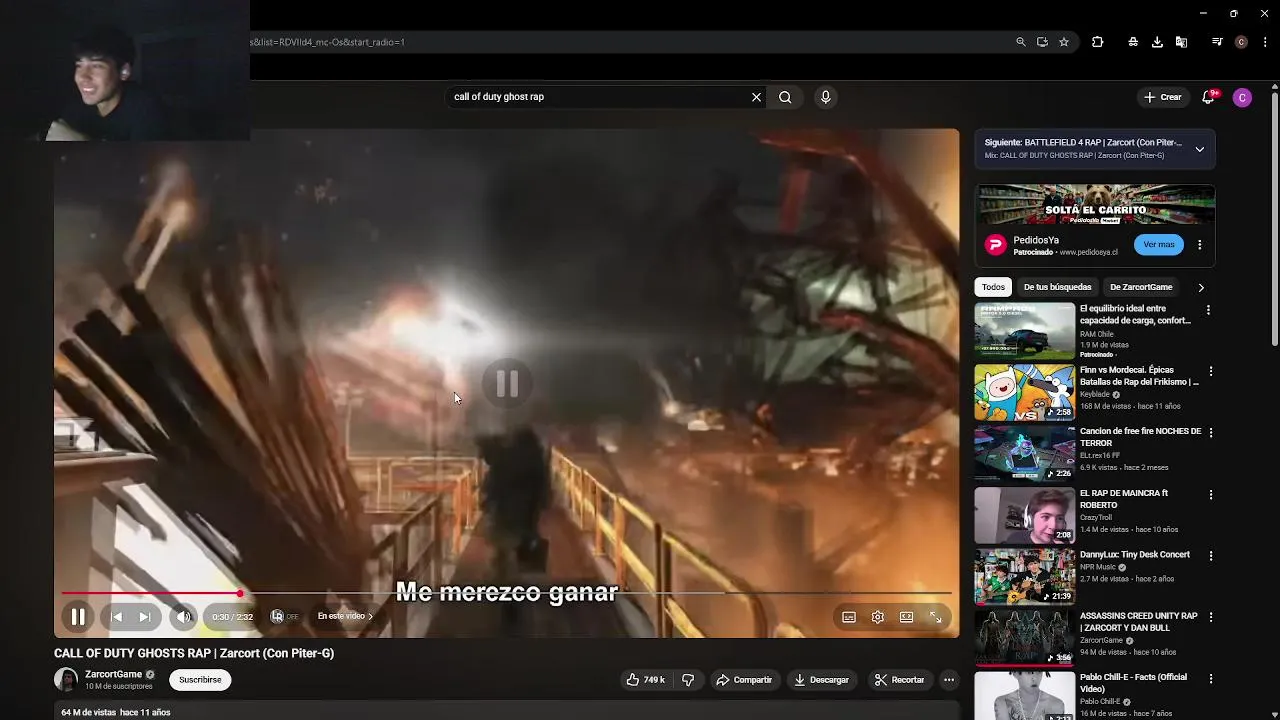The height and width of the screenshot is (720, 1280).
Task: Open options for the RAM Chile sponsored video
Action: [1208, 310]
